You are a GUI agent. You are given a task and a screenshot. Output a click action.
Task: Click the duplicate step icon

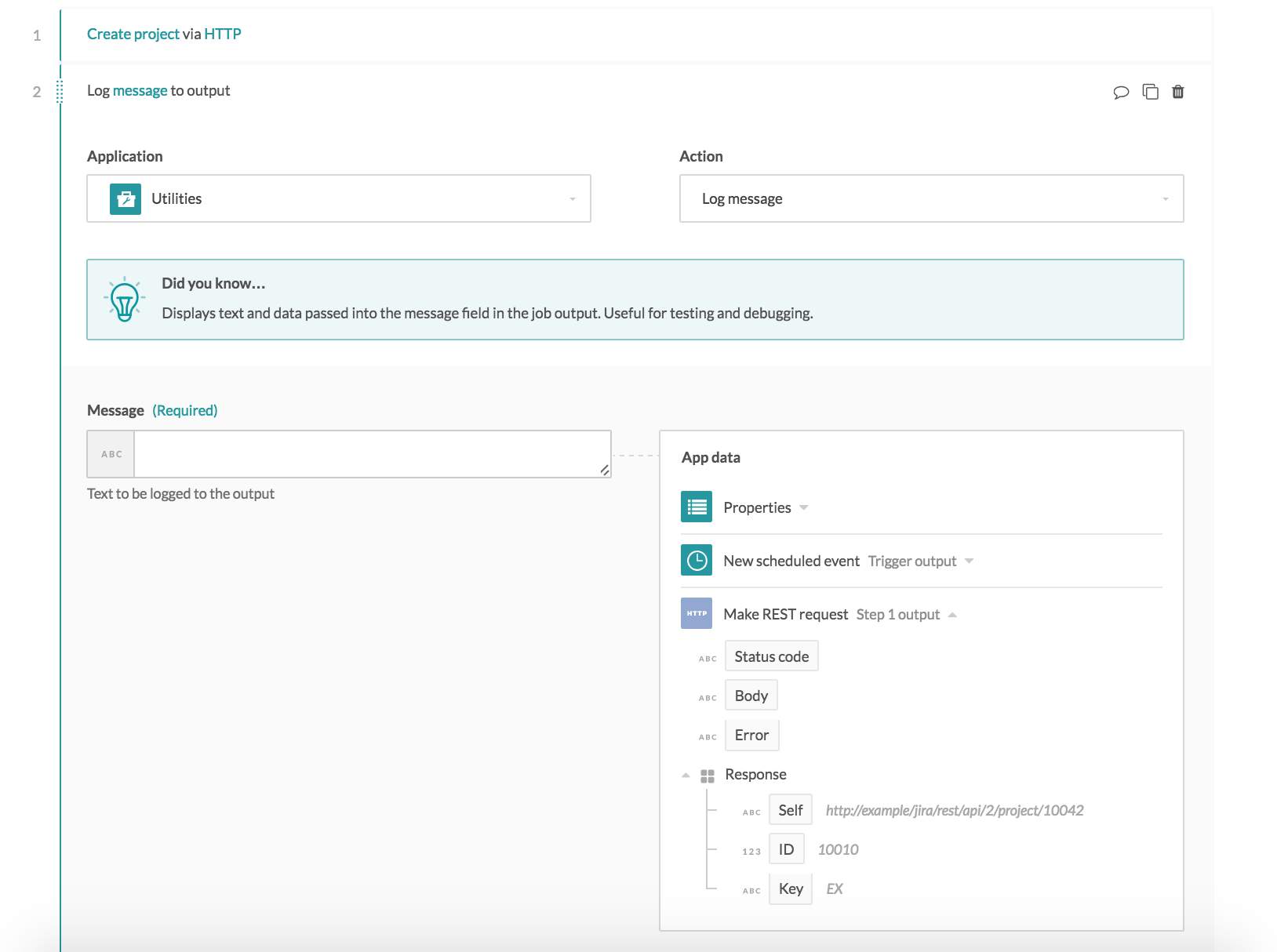1150,92
